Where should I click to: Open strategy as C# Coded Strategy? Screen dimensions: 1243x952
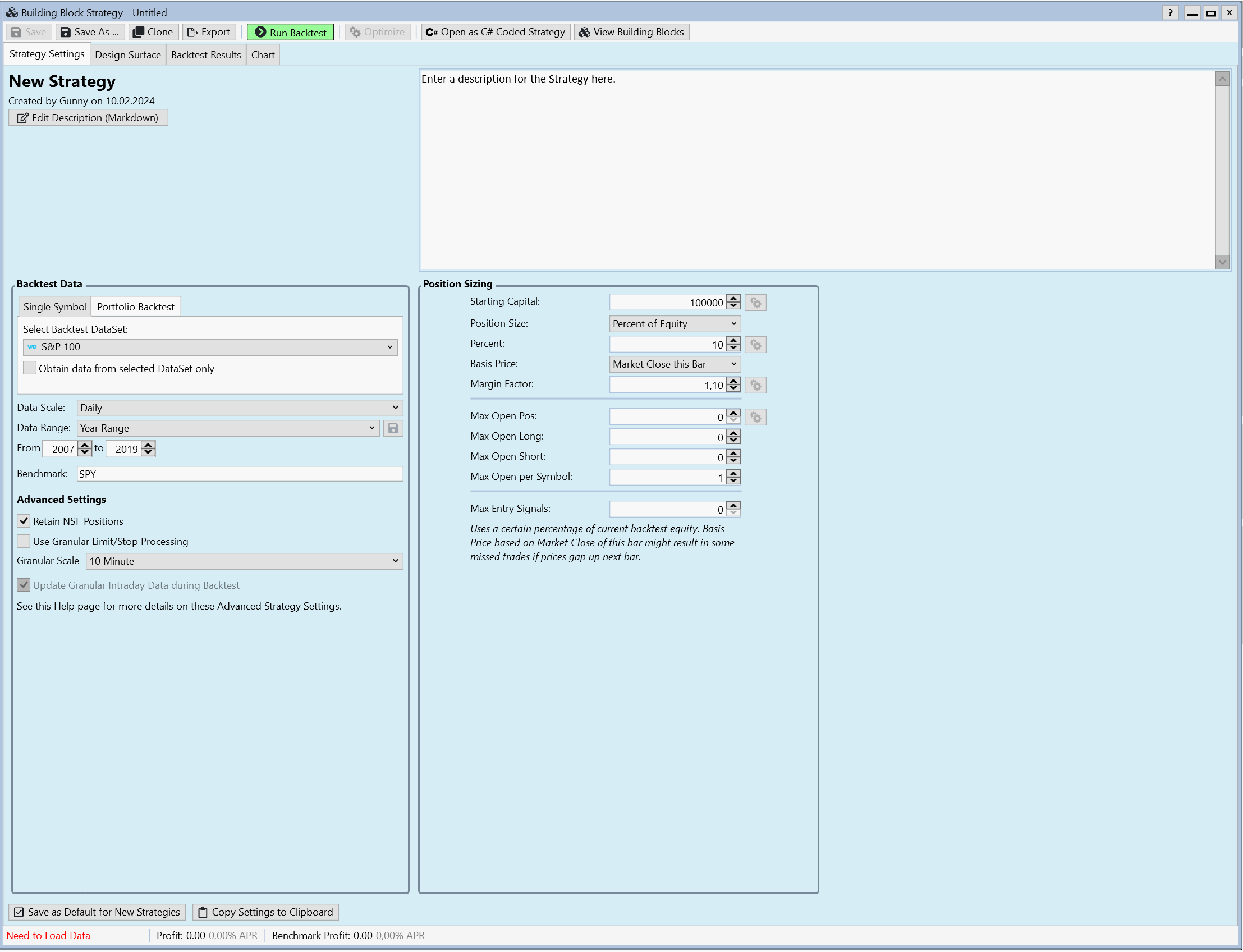495,33
